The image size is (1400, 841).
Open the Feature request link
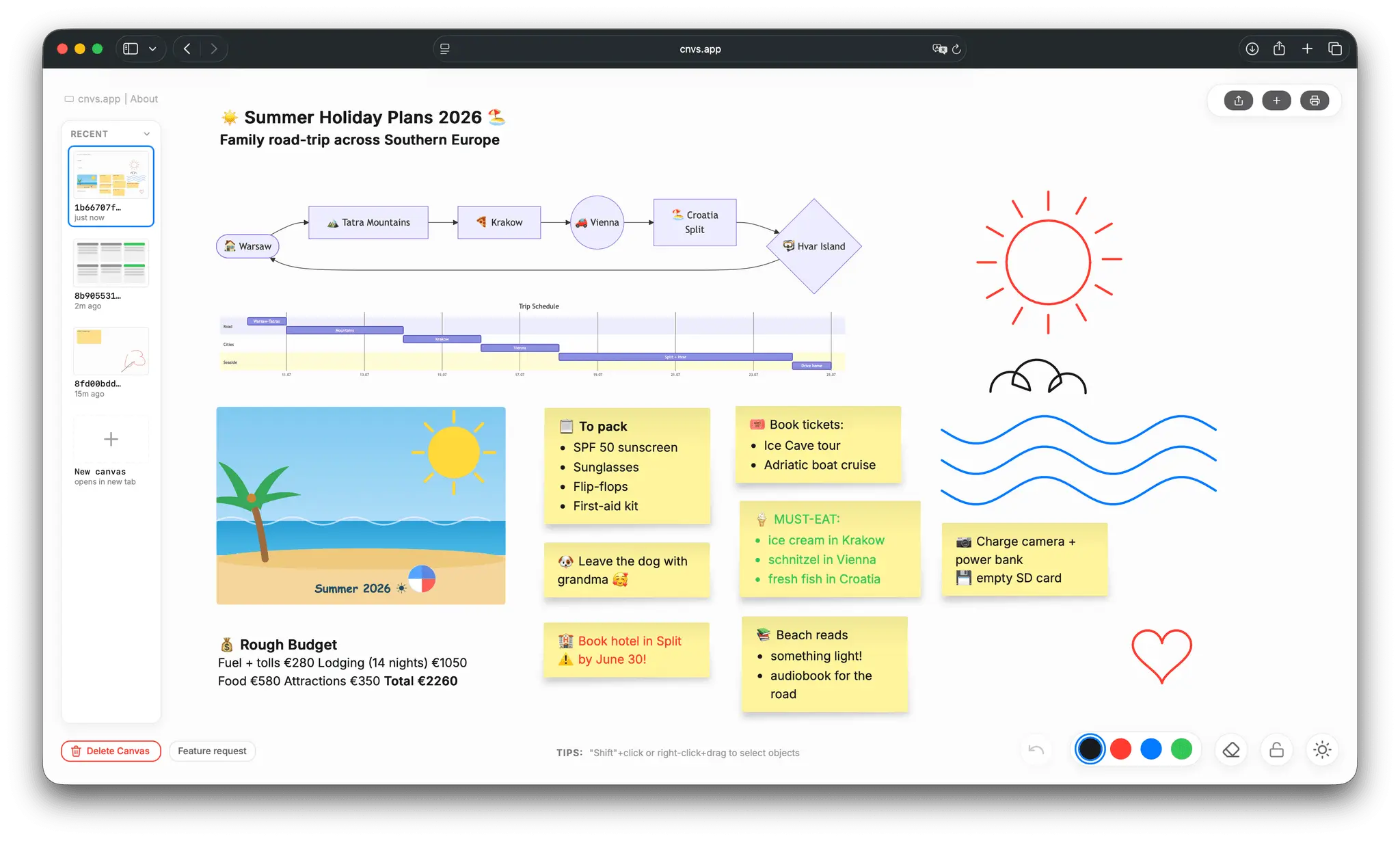[x=212, y=751]
